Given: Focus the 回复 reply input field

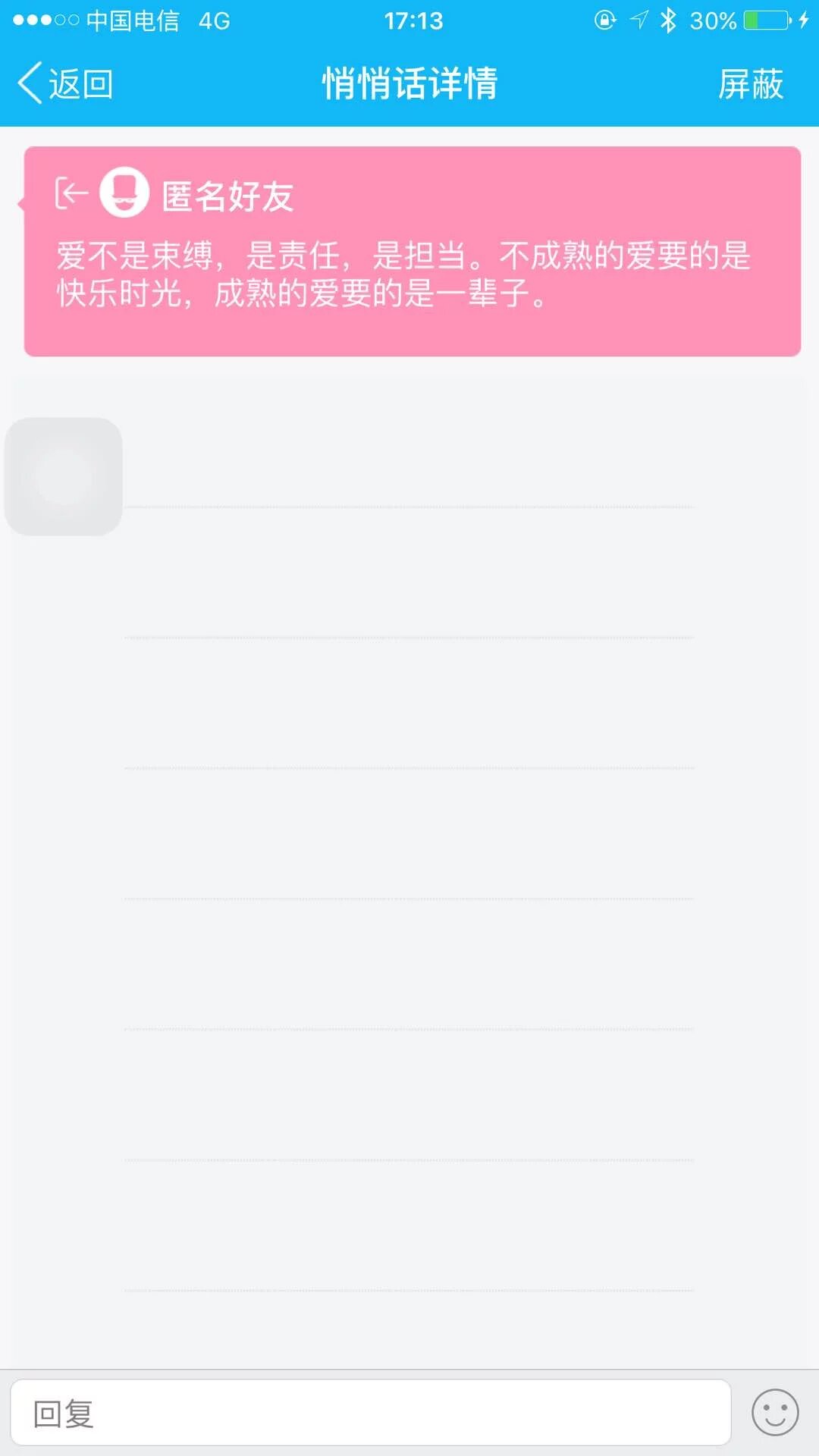Looking at the screenshot, I should pos(370,1413).
